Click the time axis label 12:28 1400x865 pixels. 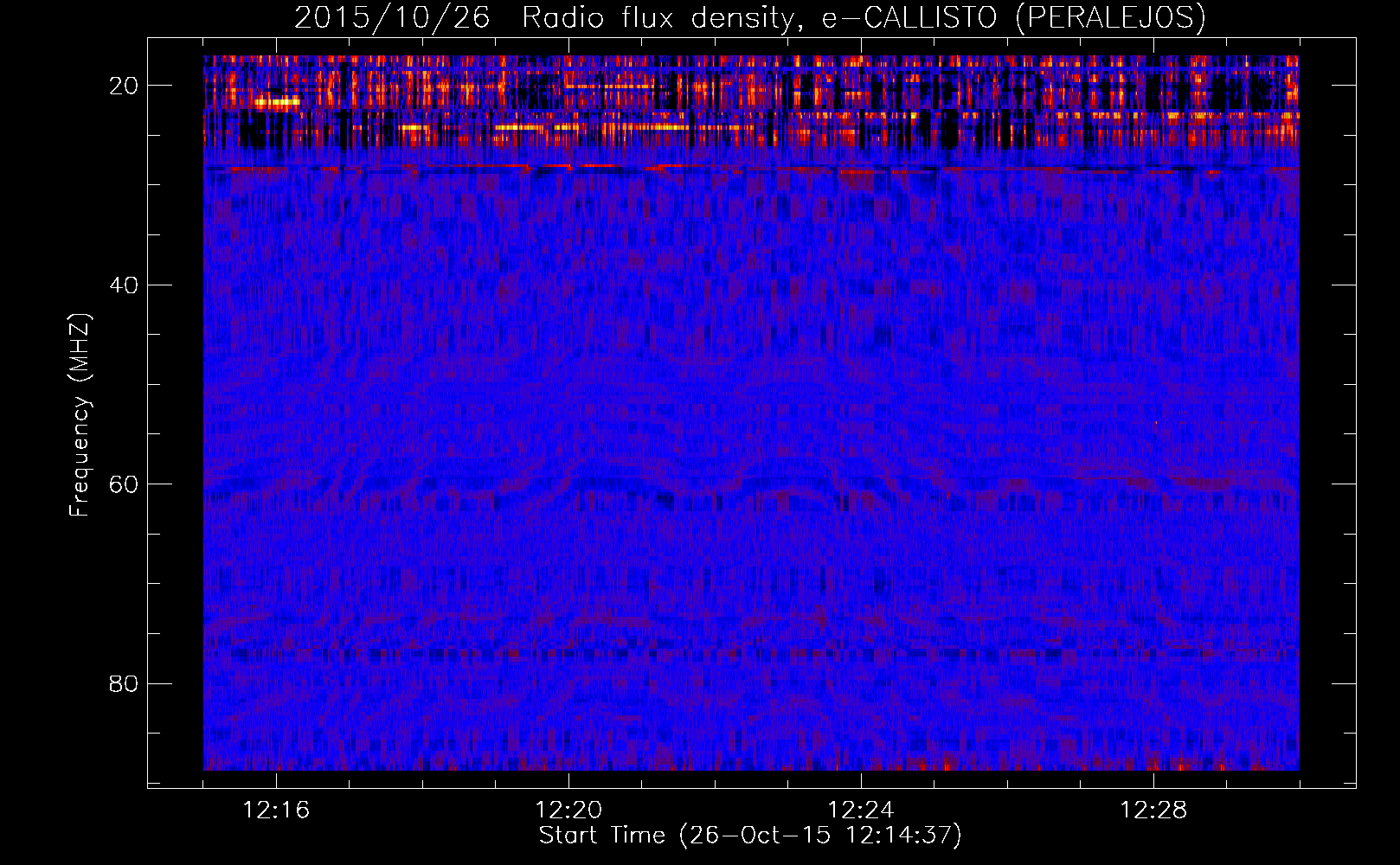click(1153, 811)
